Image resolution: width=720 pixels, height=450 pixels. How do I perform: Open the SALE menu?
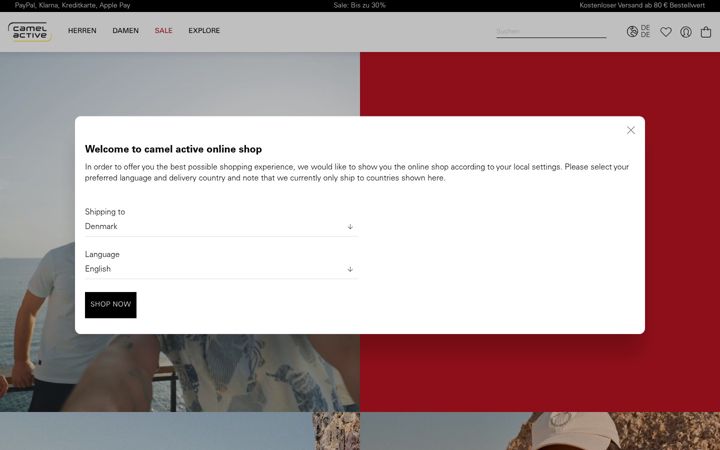[x=163, y=31]
